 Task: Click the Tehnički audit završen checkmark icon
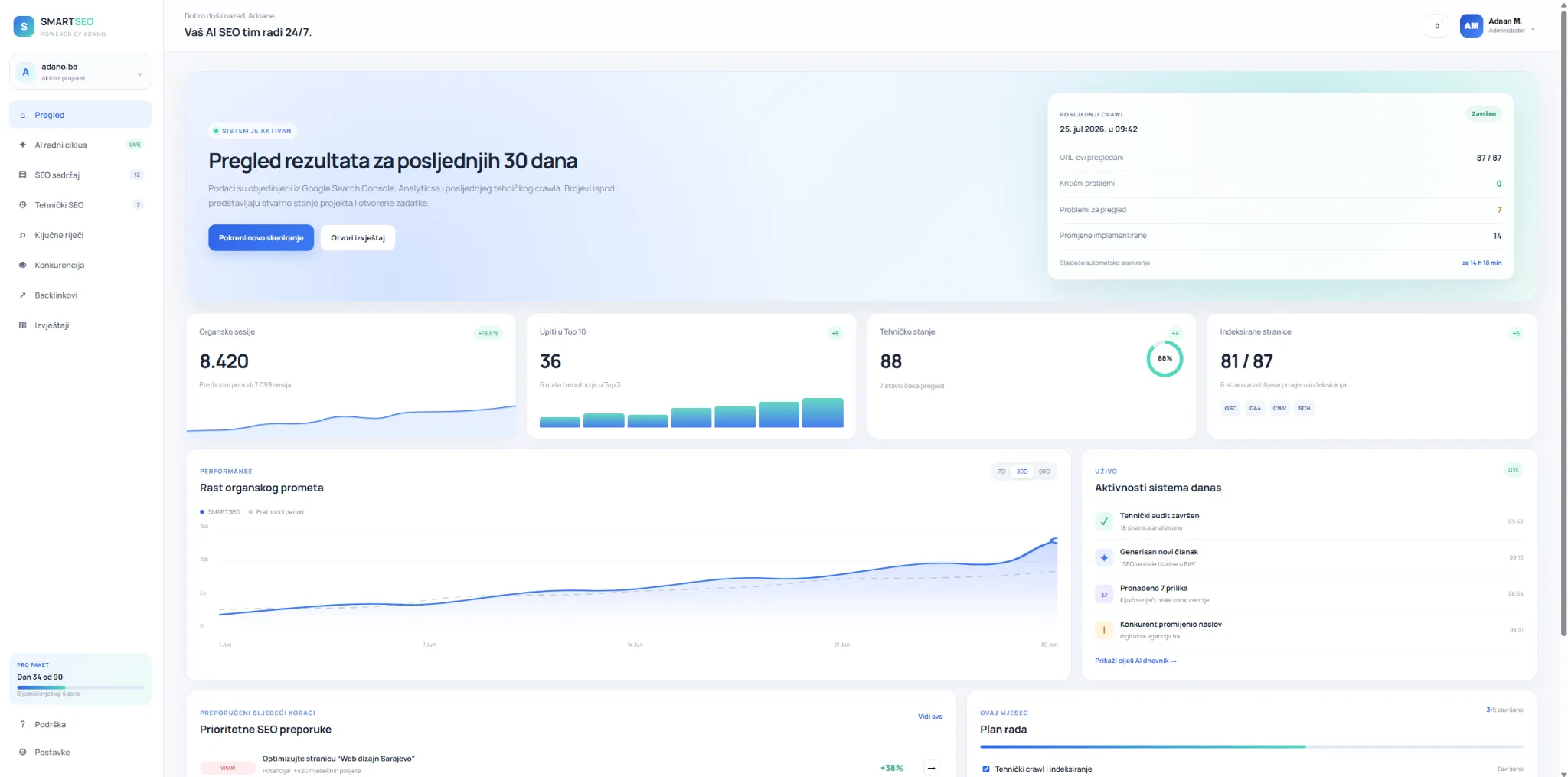[x=1104, y=521]
